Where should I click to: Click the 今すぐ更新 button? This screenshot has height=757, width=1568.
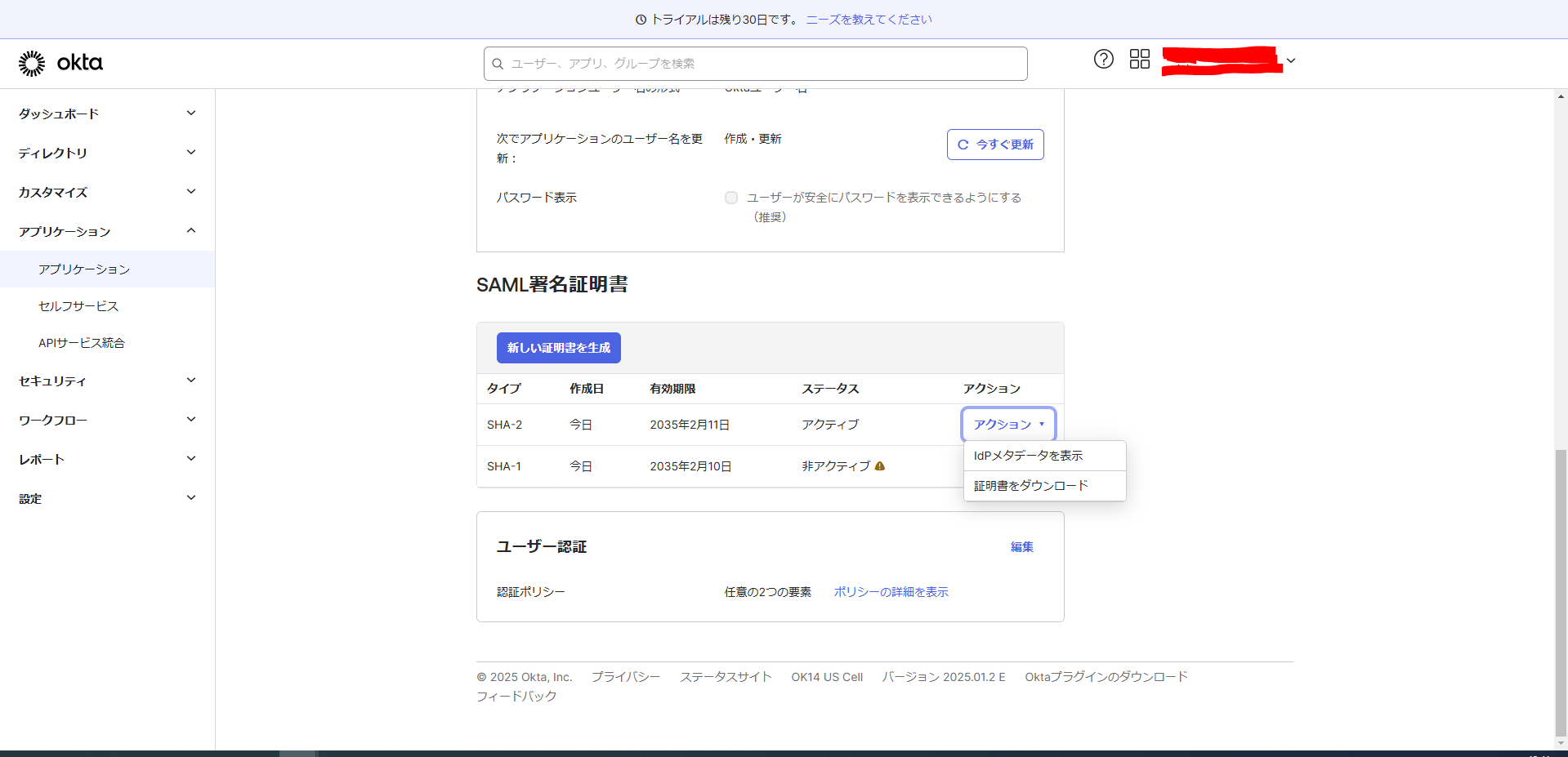(x=995, y=145)
